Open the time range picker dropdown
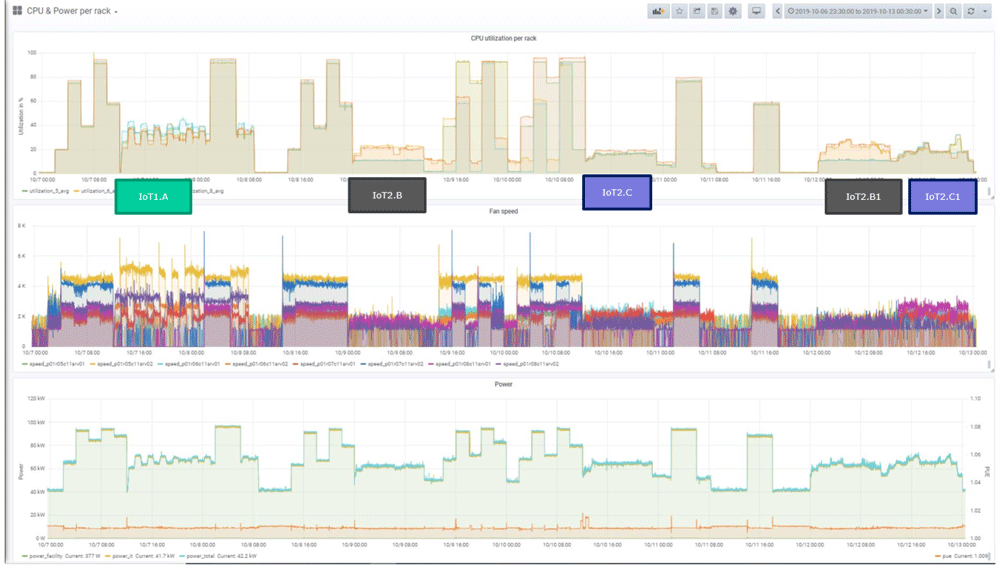The height and width of the screenshot is (569, 1000). (x=858, y=11)
